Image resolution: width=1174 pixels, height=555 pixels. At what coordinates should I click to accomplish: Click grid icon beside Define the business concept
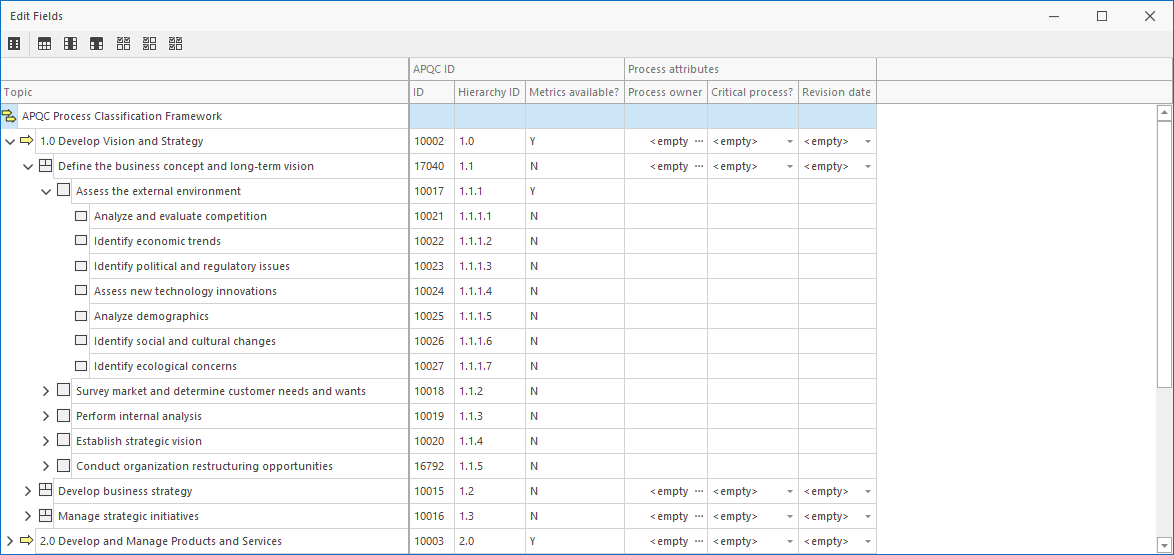45,166
